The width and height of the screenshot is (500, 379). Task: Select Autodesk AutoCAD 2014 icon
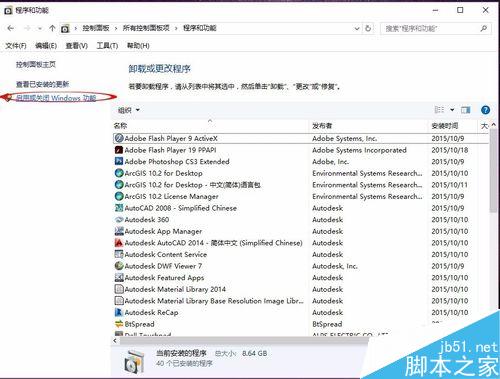[119, 243]
